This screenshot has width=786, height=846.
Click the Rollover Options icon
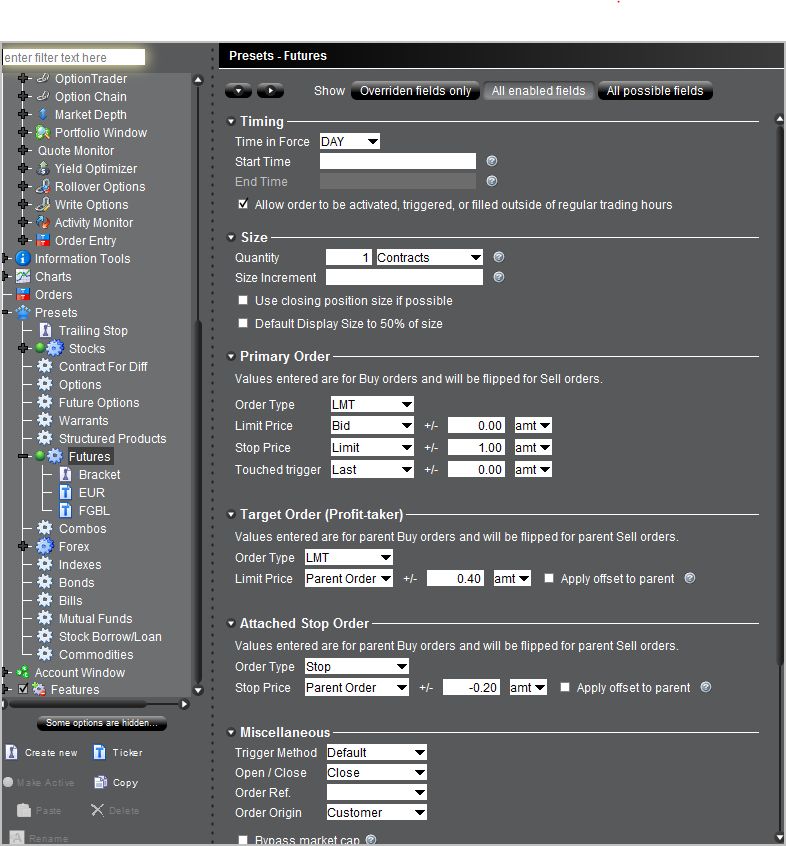click(43, 186)
